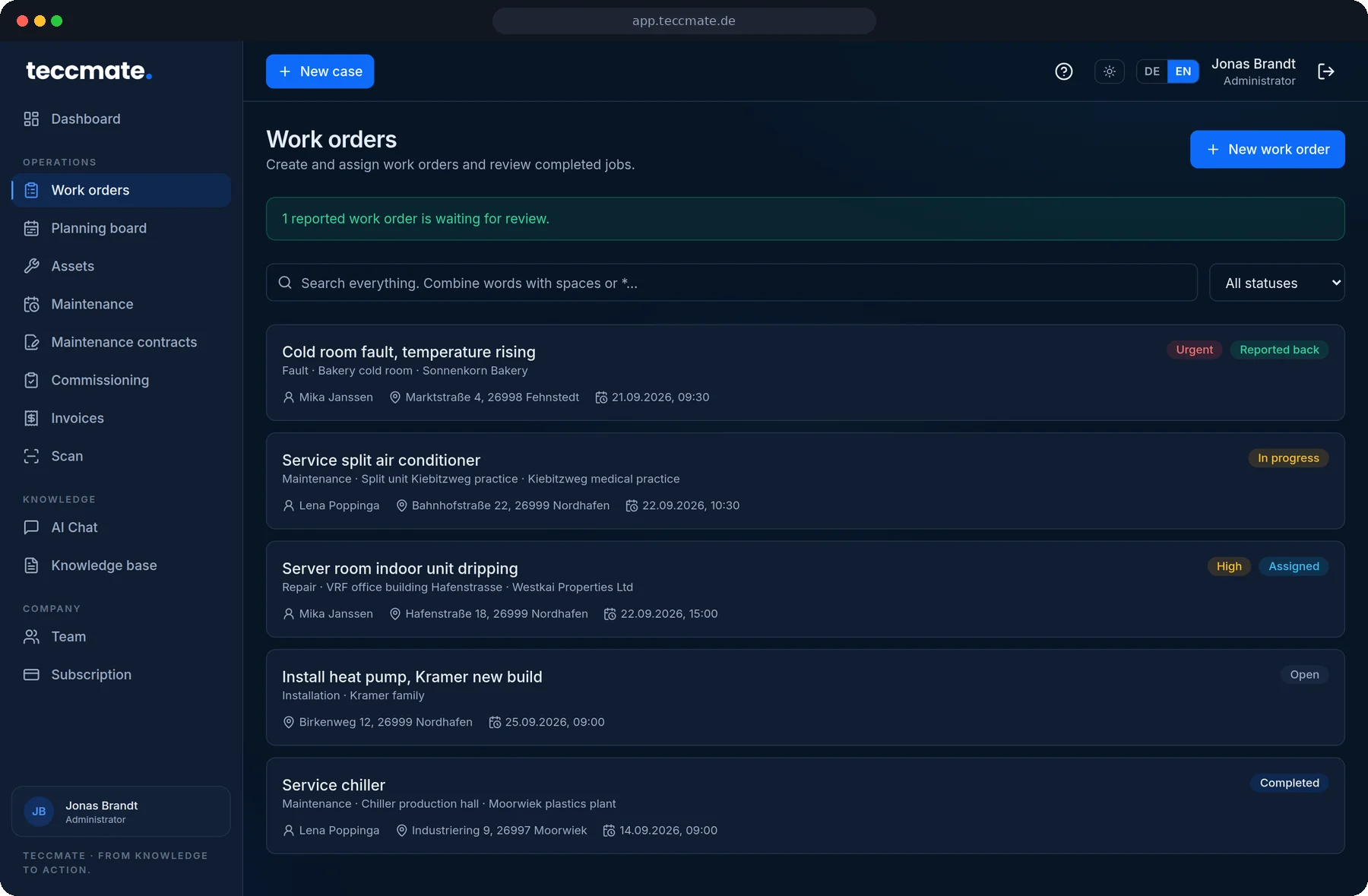Toggle light theme with sun icon
This screenshot has width=1368, height=896.
click(1110, 71)
